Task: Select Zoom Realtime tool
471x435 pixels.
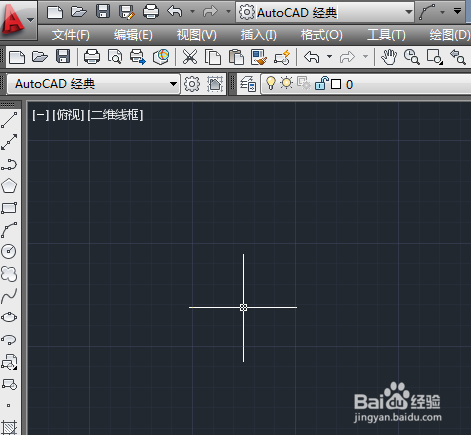Action: pos(412,57)
